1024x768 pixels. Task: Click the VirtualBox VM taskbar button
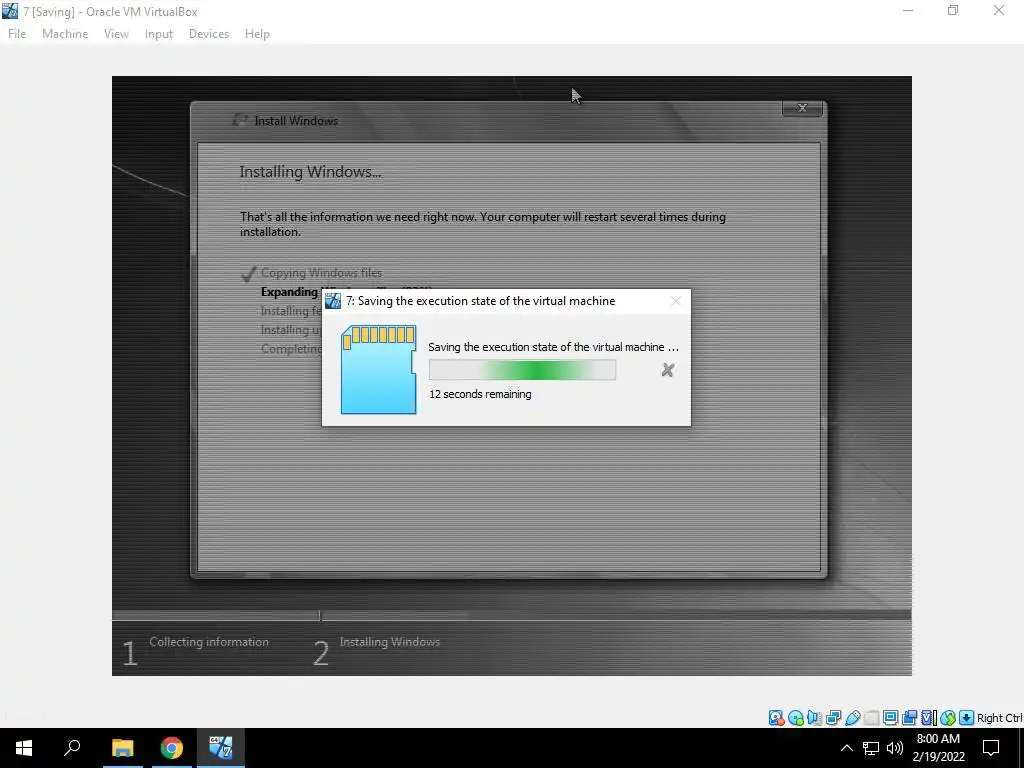(x=221, y=748)
